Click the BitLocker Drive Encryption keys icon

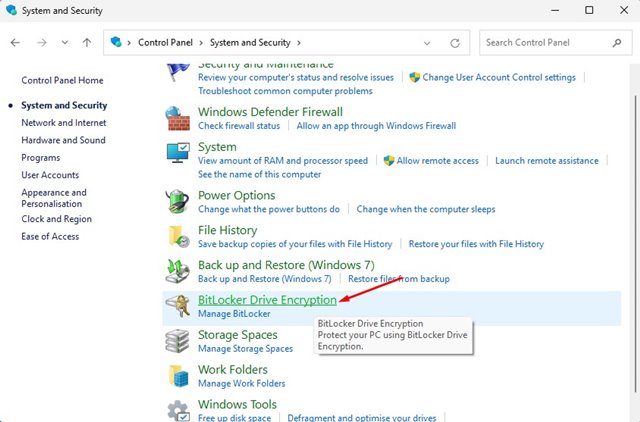180,305
